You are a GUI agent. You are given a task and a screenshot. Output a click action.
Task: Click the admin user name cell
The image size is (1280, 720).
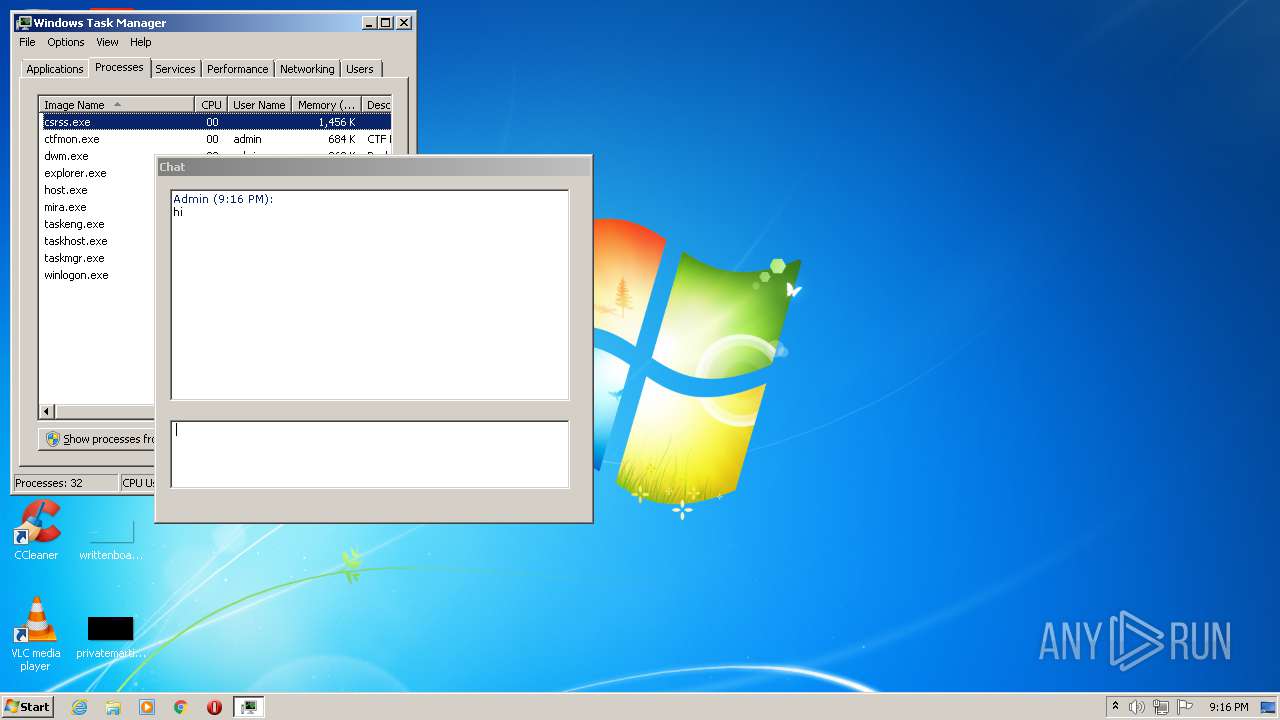[x=247, y=139]
